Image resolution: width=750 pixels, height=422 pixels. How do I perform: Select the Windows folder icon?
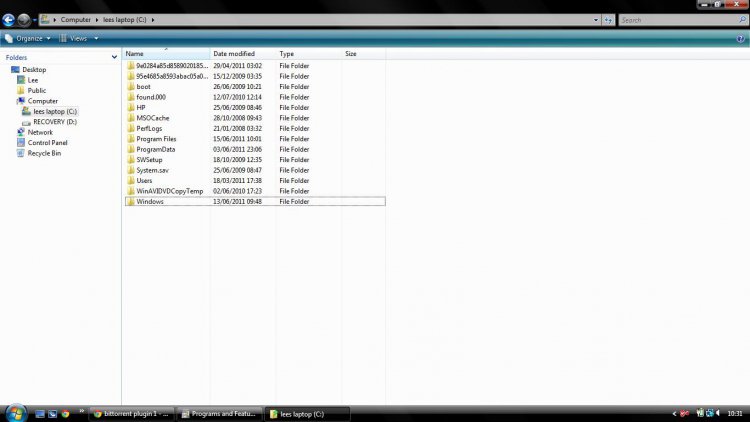pos(131,201)
